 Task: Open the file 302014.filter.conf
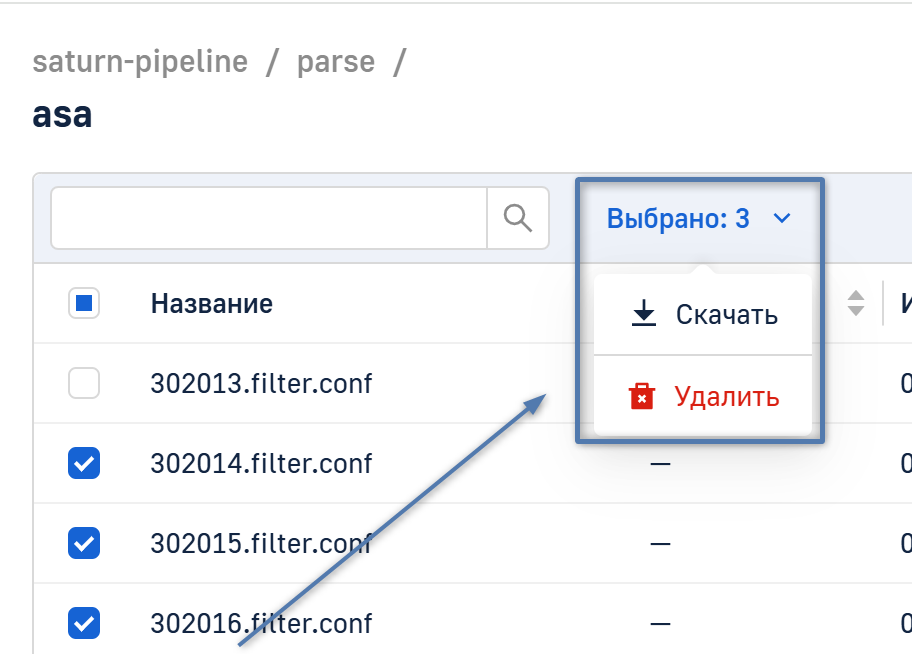(x=261, y=463)
